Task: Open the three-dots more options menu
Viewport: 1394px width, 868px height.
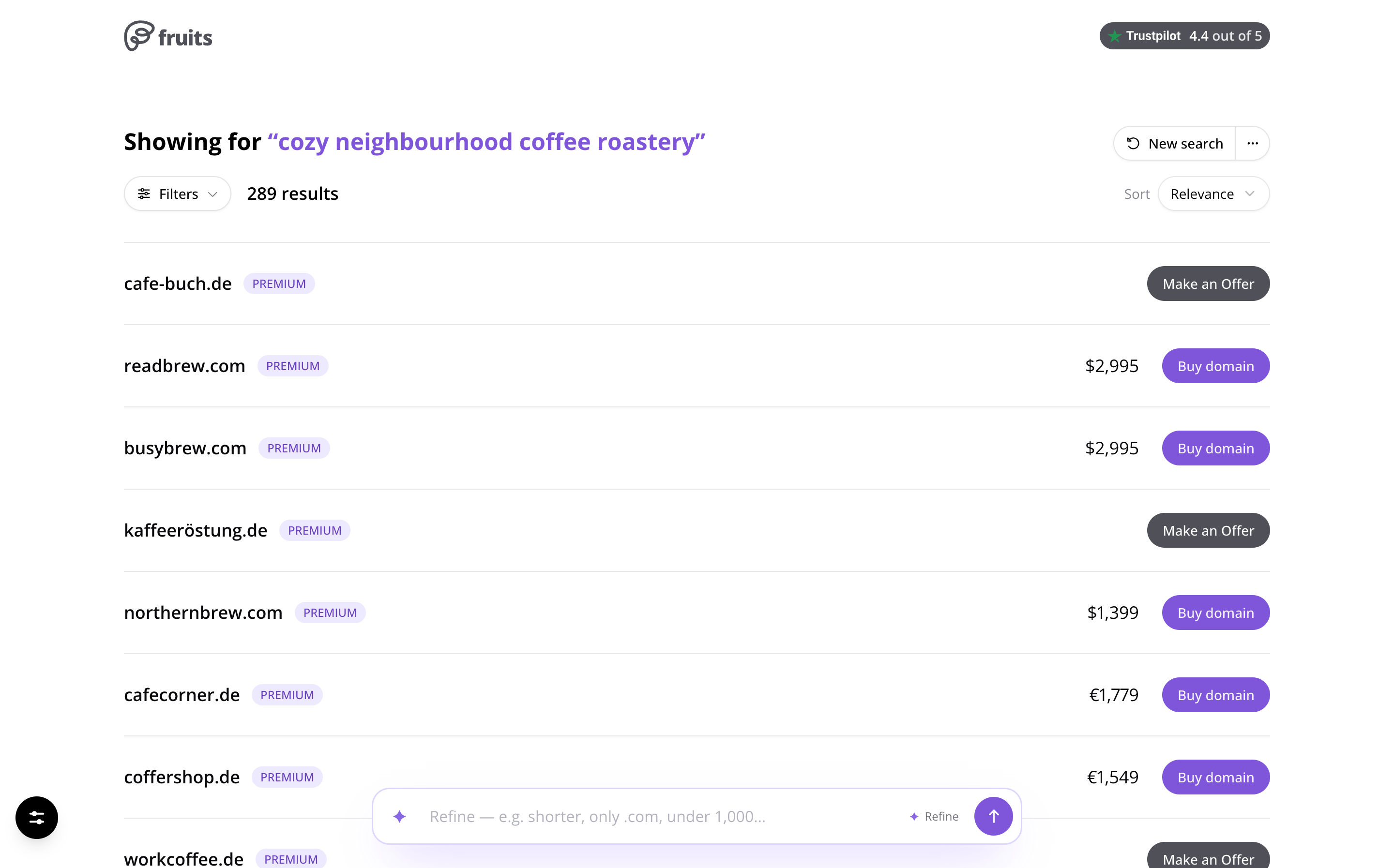Action: (x=1252, y=144)
